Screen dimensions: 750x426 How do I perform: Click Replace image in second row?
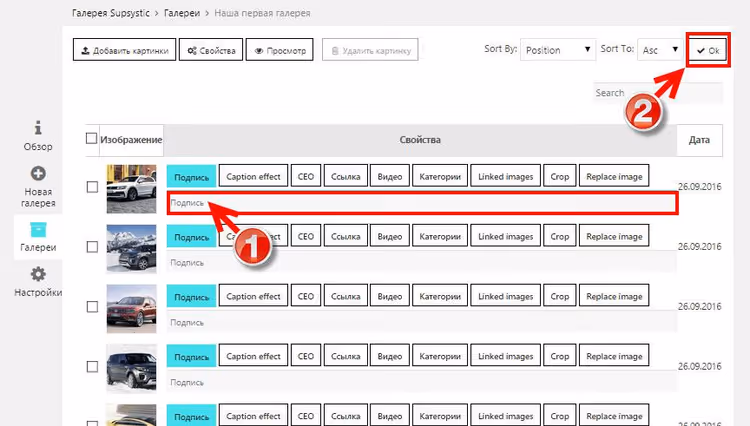[614, 236]
